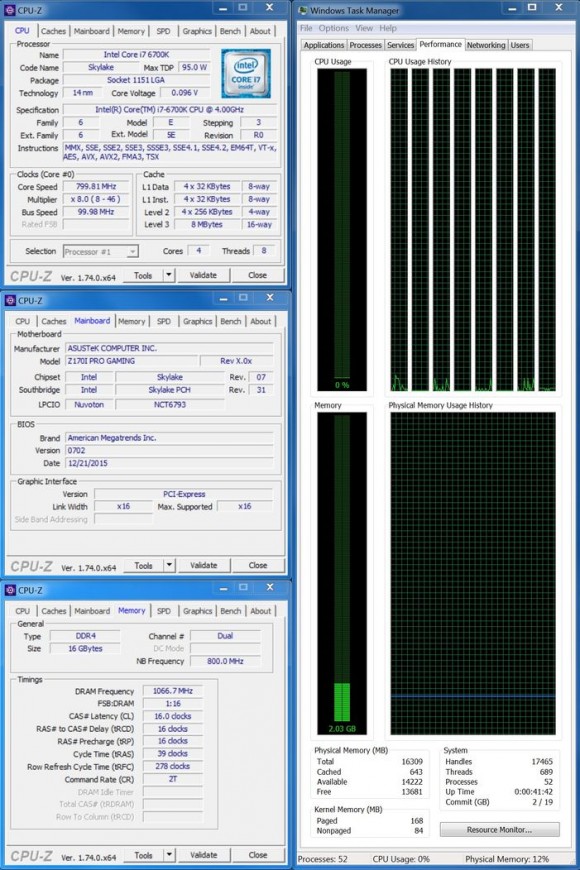Screen dimensions: 580x870
Task: Switch to Caches tab in top CPU-Z window
Action: click(x=53, y=31)
